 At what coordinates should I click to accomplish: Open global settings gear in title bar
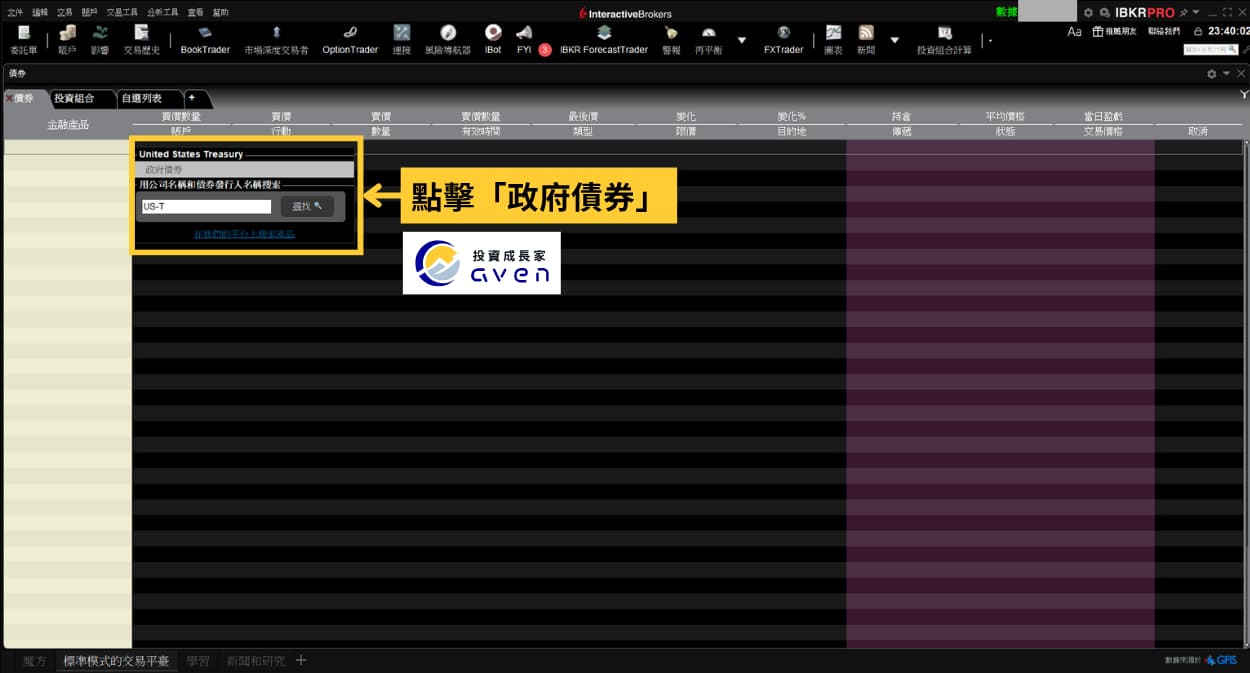[1088, 13]
